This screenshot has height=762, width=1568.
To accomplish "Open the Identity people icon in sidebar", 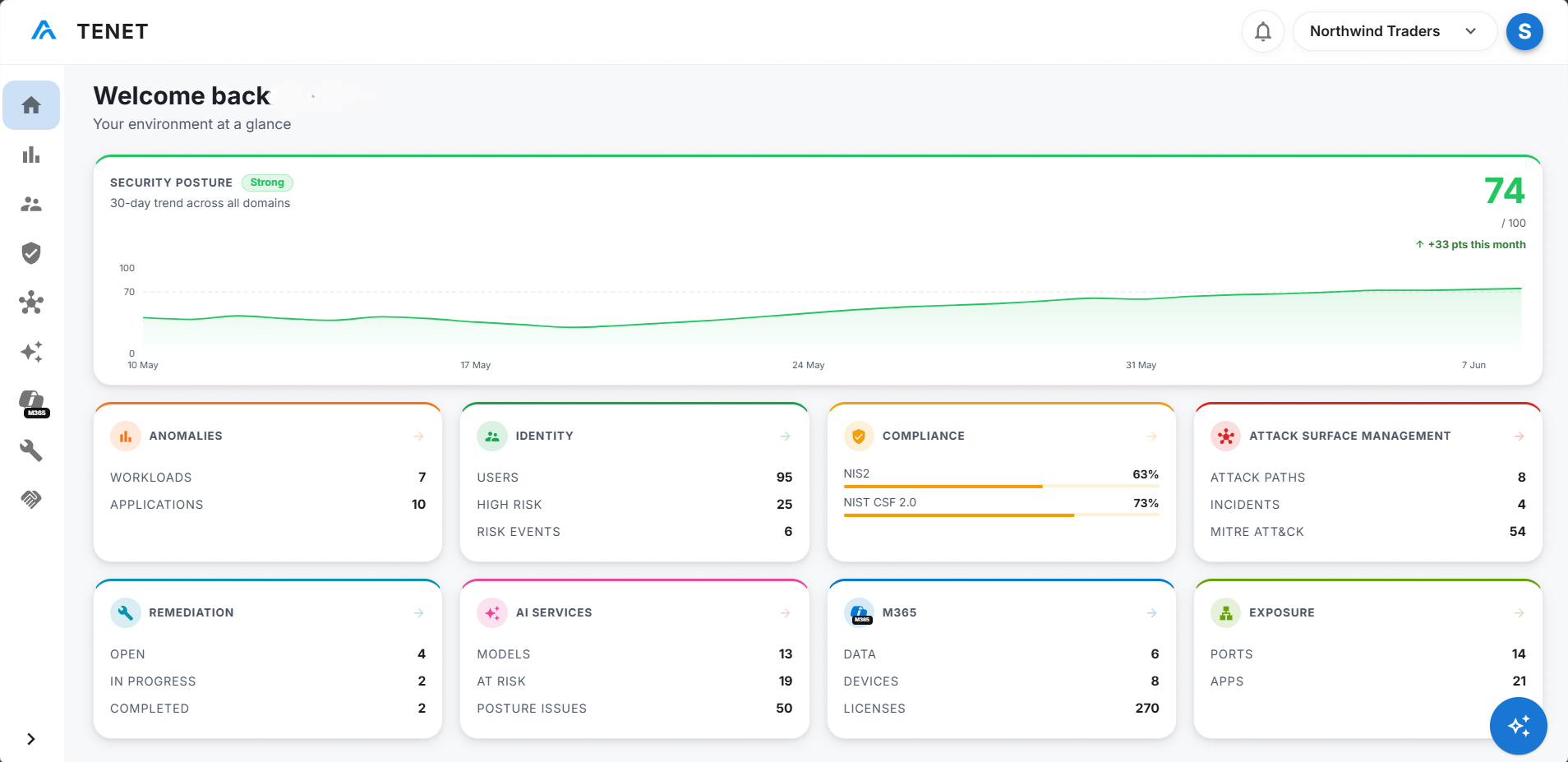I will point(31,204).
